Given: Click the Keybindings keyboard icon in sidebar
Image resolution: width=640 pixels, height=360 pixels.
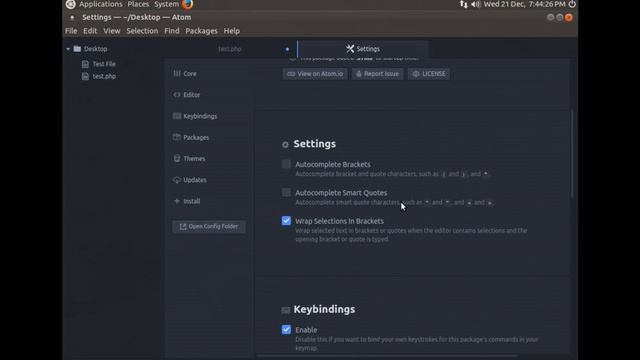Looking at the screenshot, I should tap(177, 116).
